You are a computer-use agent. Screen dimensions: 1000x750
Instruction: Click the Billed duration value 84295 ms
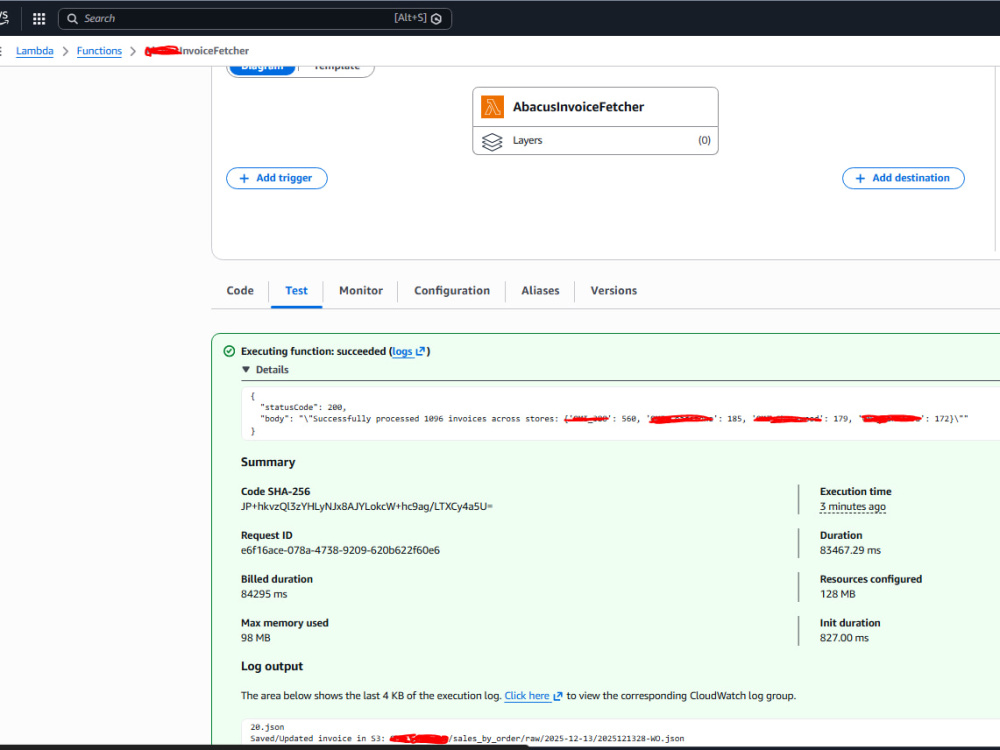(264, 594)
